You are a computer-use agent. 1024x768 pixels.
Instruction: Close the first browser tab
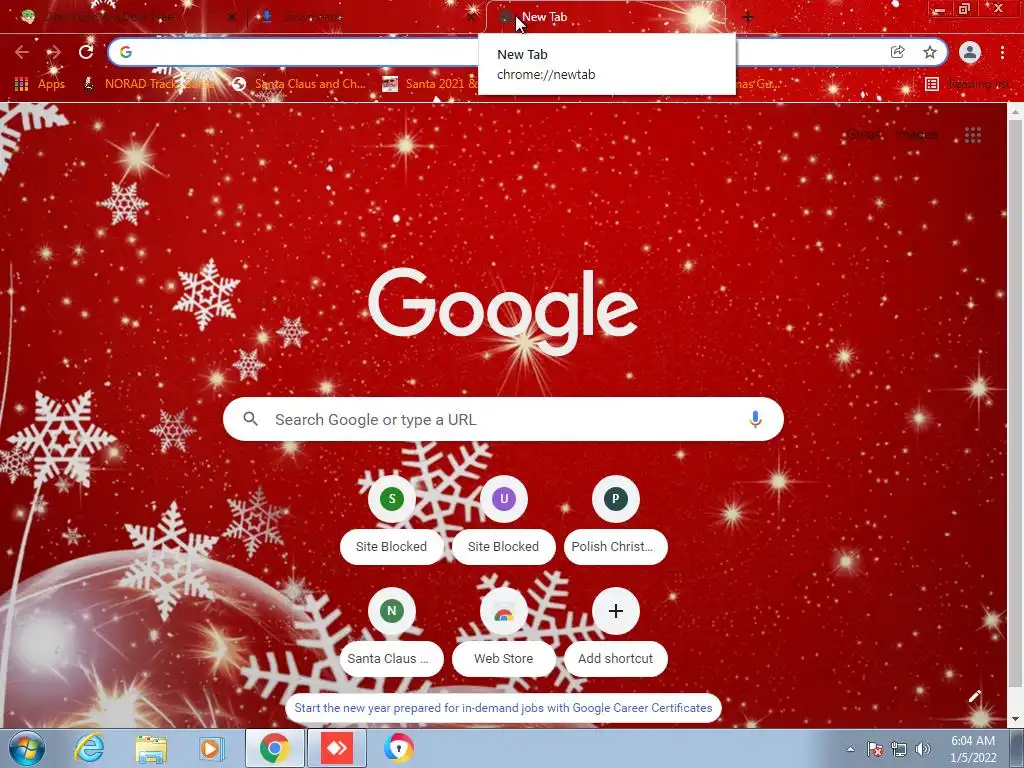tap(232, 17)
